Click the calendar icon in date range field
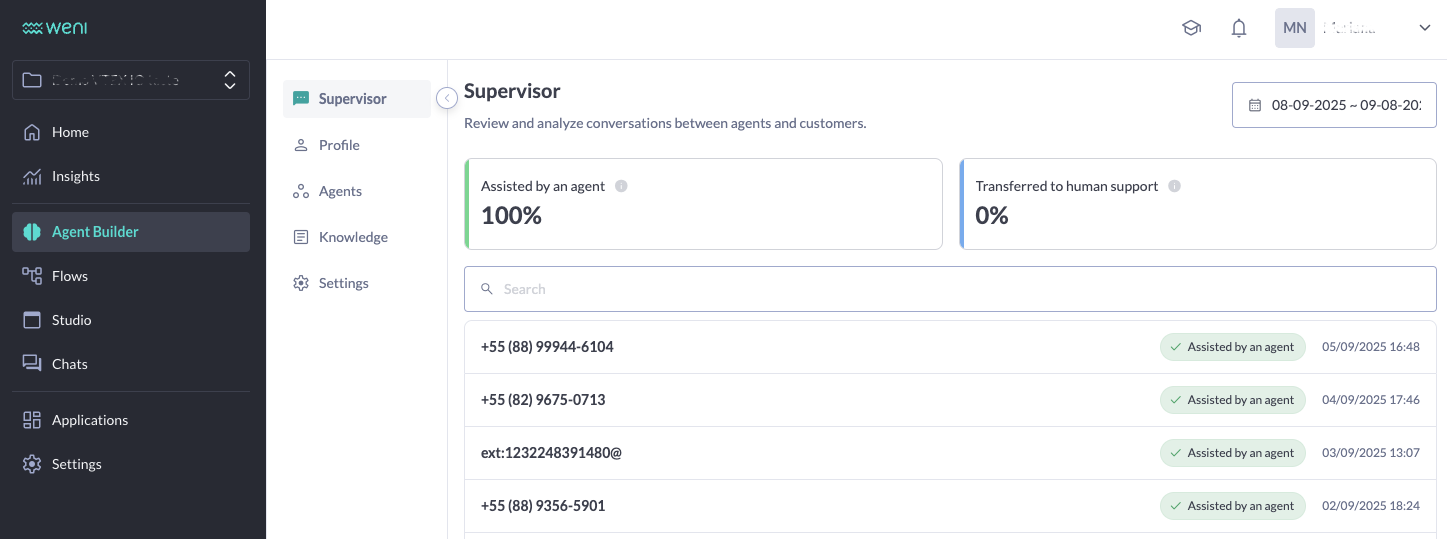The height and width of the screenshot is (539, 1447). pyautogui.click(x=1255, y=105)
